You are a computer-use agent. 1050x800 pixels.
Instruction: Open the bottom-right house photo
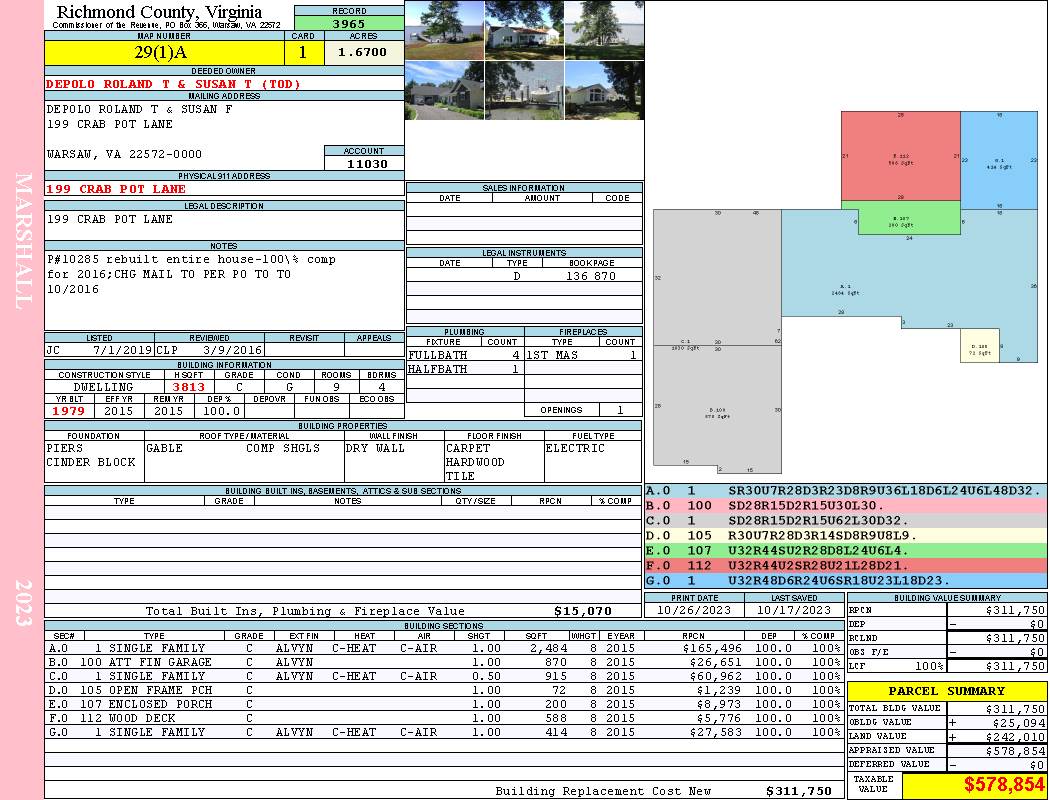604,90
